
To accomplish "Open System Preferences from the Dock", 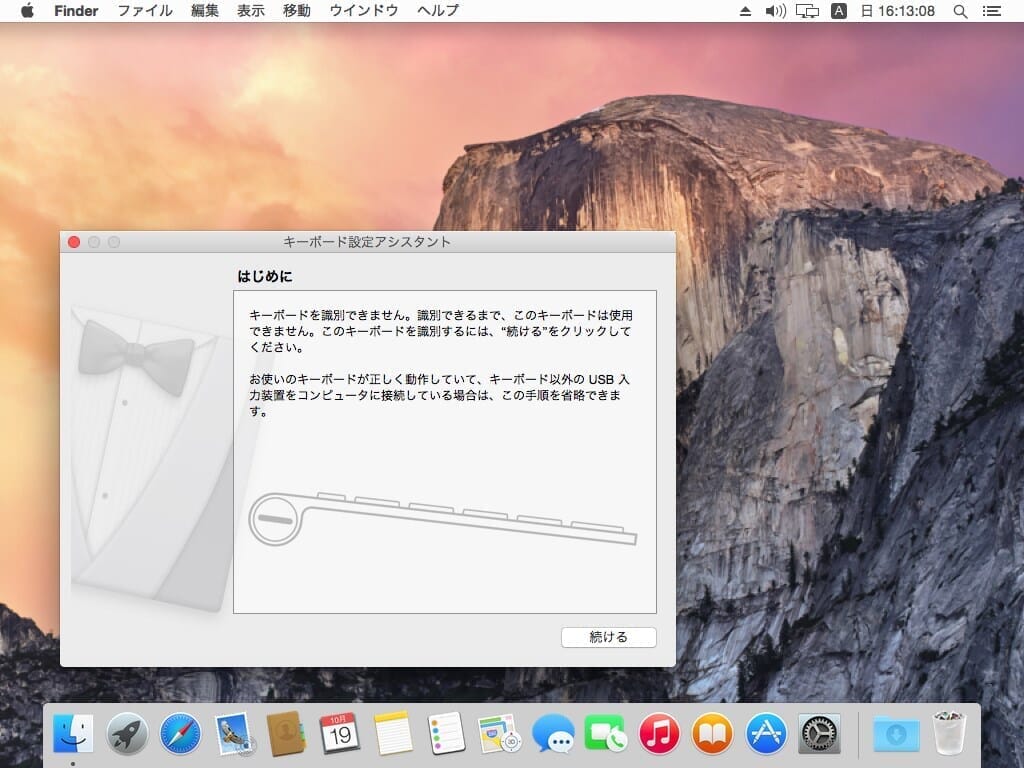I will click(819, 735).
